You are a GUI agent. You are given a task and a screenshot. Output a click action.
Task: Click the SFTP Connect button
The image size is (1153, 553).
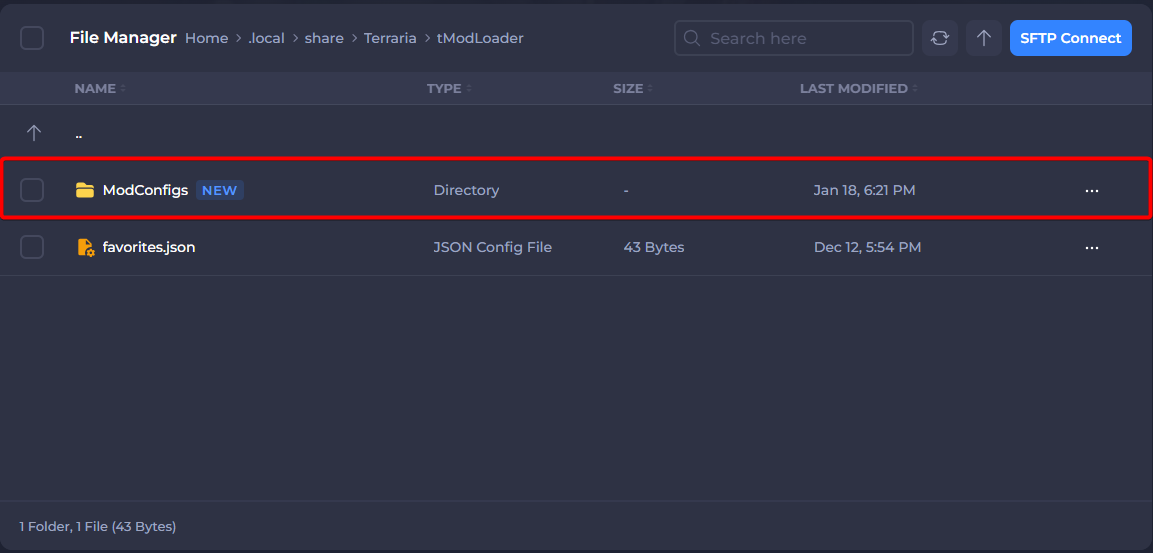1070,38
